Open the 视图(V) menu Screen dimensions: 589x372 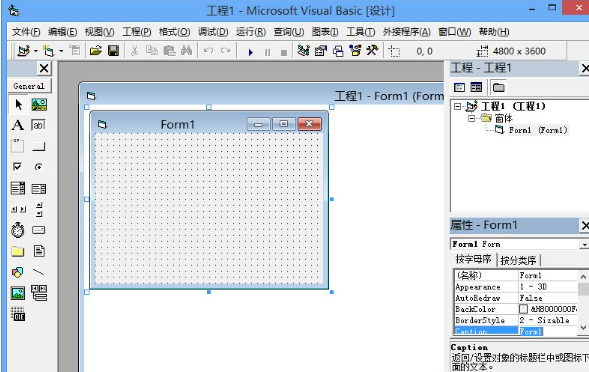click(x=99, y=32)
